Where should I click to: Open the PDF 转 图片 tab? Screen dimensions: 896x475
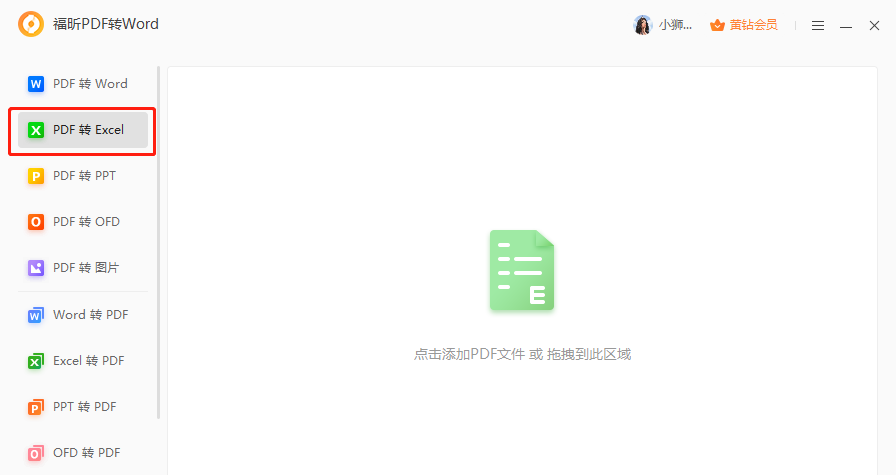83,268
